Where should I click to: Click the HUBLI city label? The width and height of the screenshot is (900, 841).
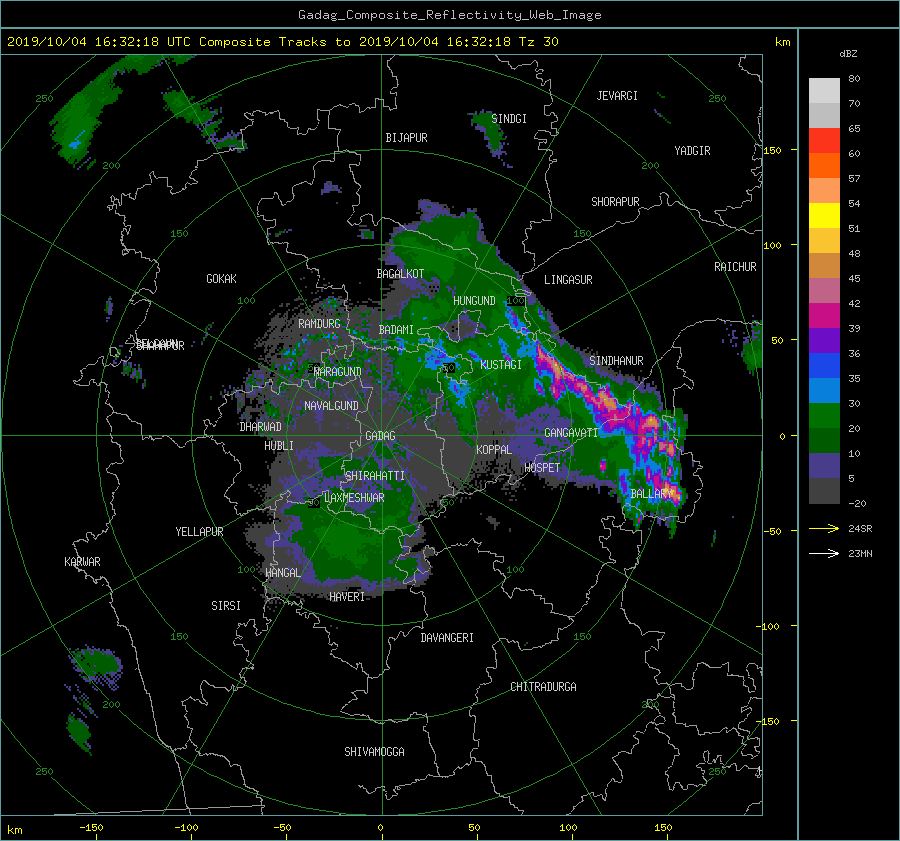tap(279, 446)
